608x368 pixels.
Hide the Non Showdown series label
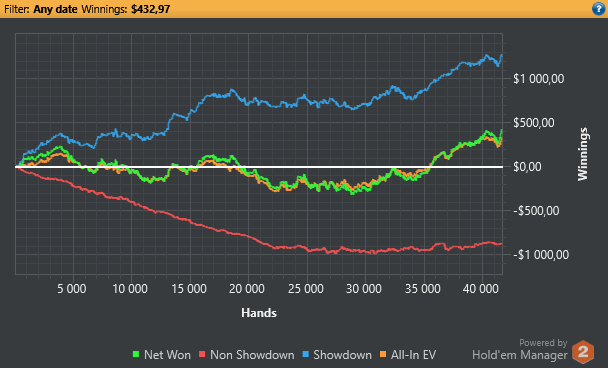(x=252, y=355)
